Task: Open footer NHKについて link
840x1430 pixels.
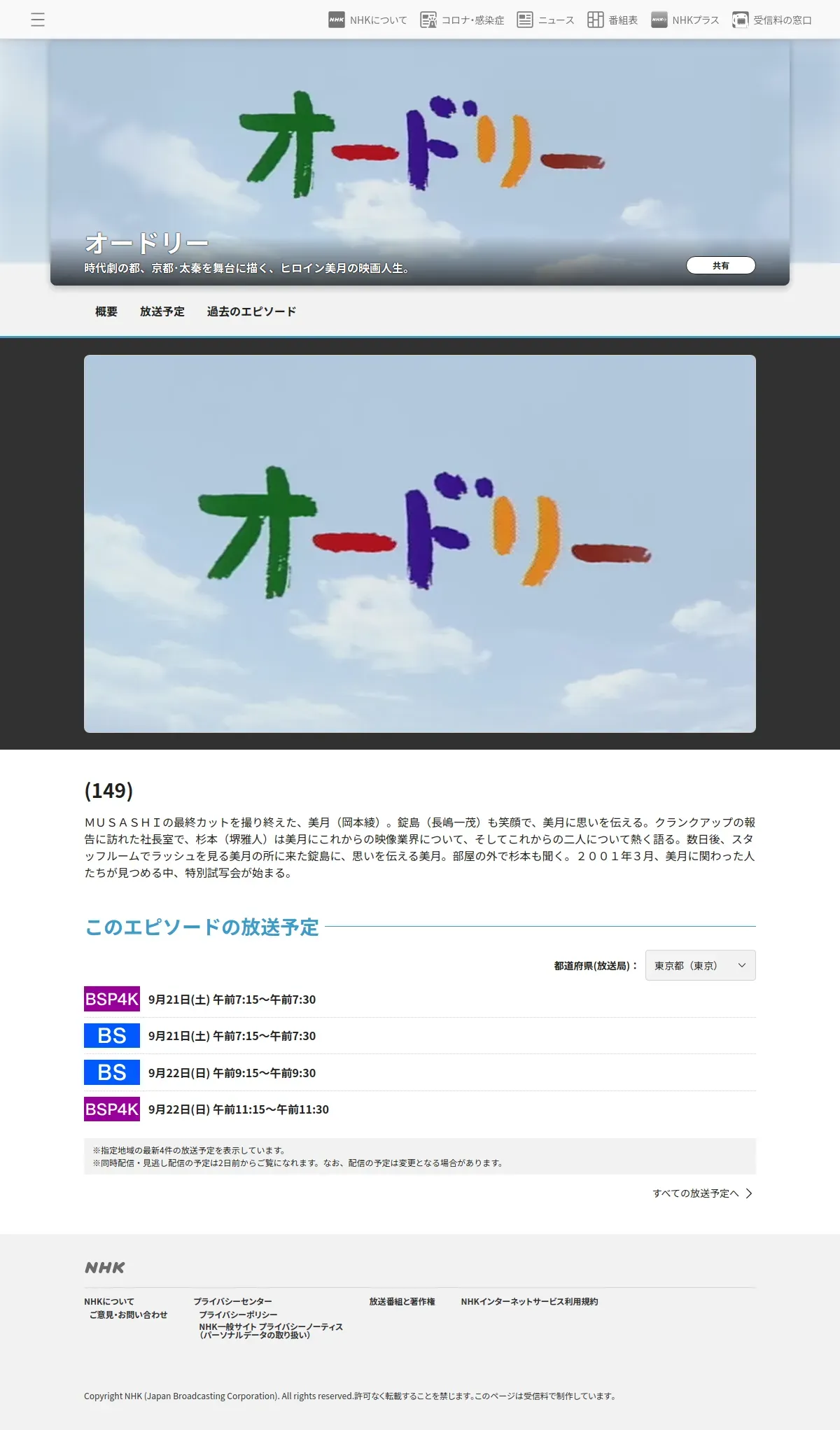Action: (x=109, y=1302)
